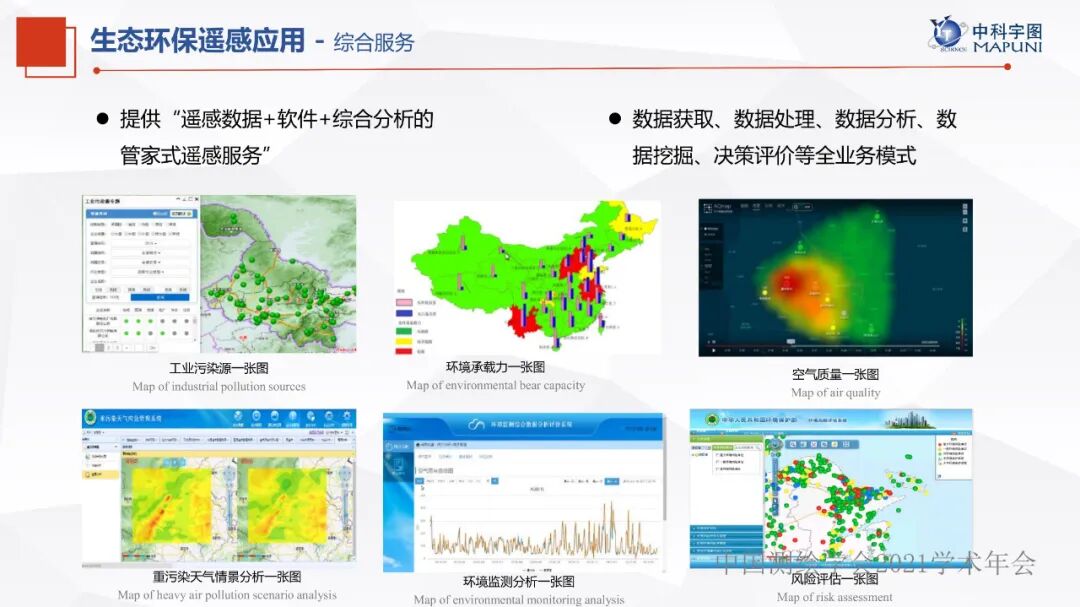The width and height of the screenshot is (1080, 607).
Task: Click the red legend swatch on China capacity map
Action: pos(404,351)
